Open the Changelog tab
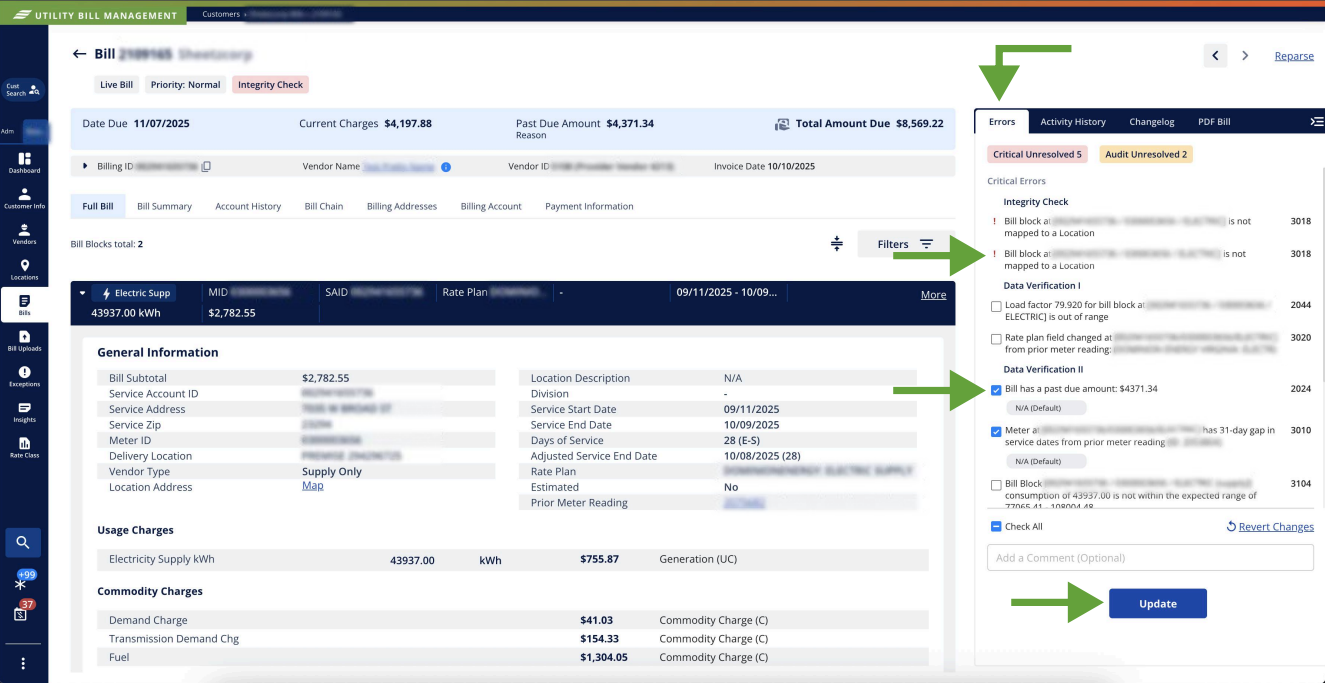 tap(1152, 121)
